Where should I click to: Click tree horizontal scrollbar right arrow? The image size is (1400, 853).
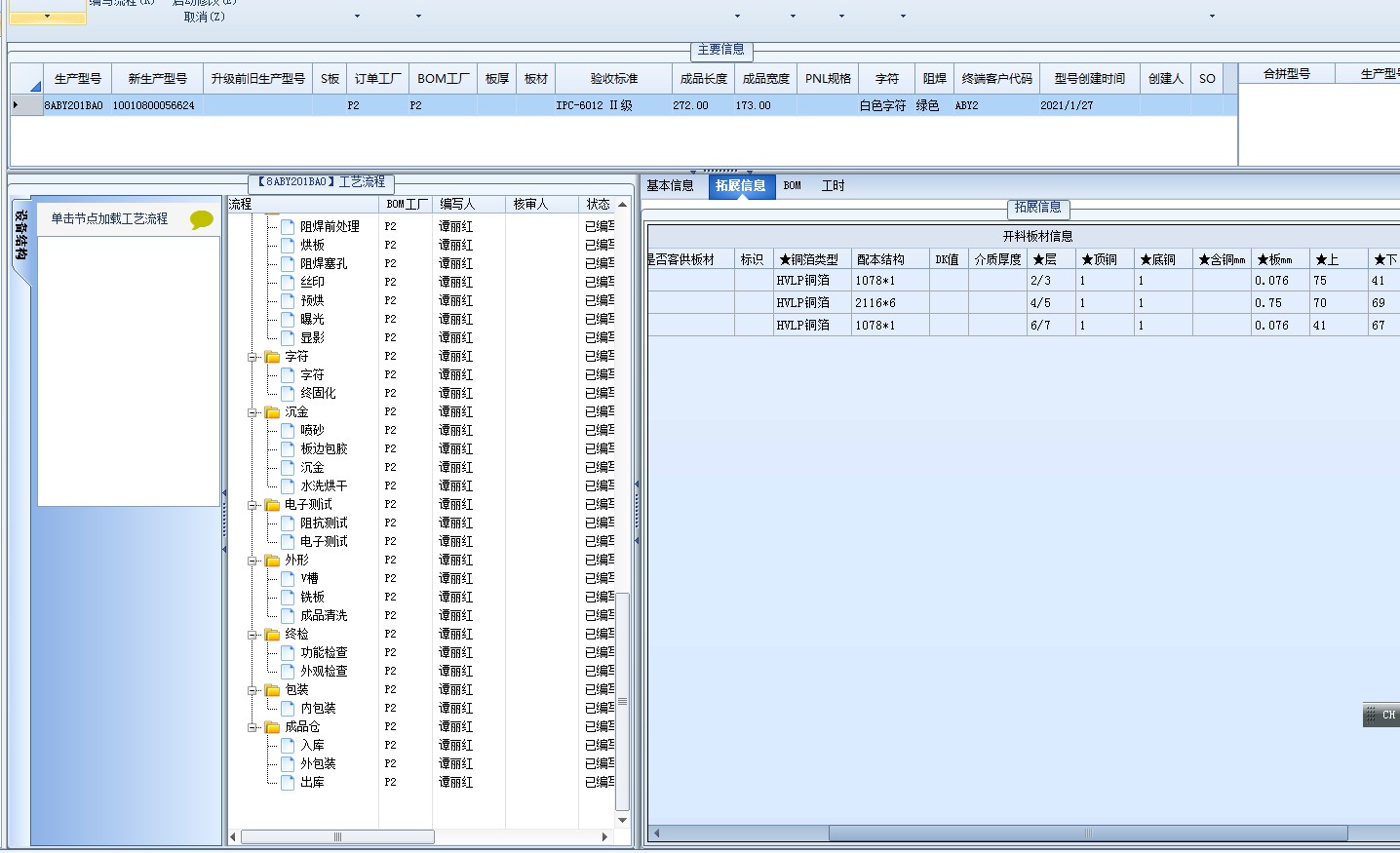pos(604,836)
